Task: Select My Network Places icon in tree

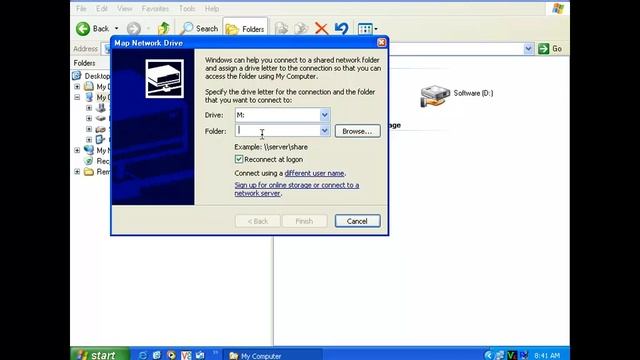Action: (x=89, y=150)
